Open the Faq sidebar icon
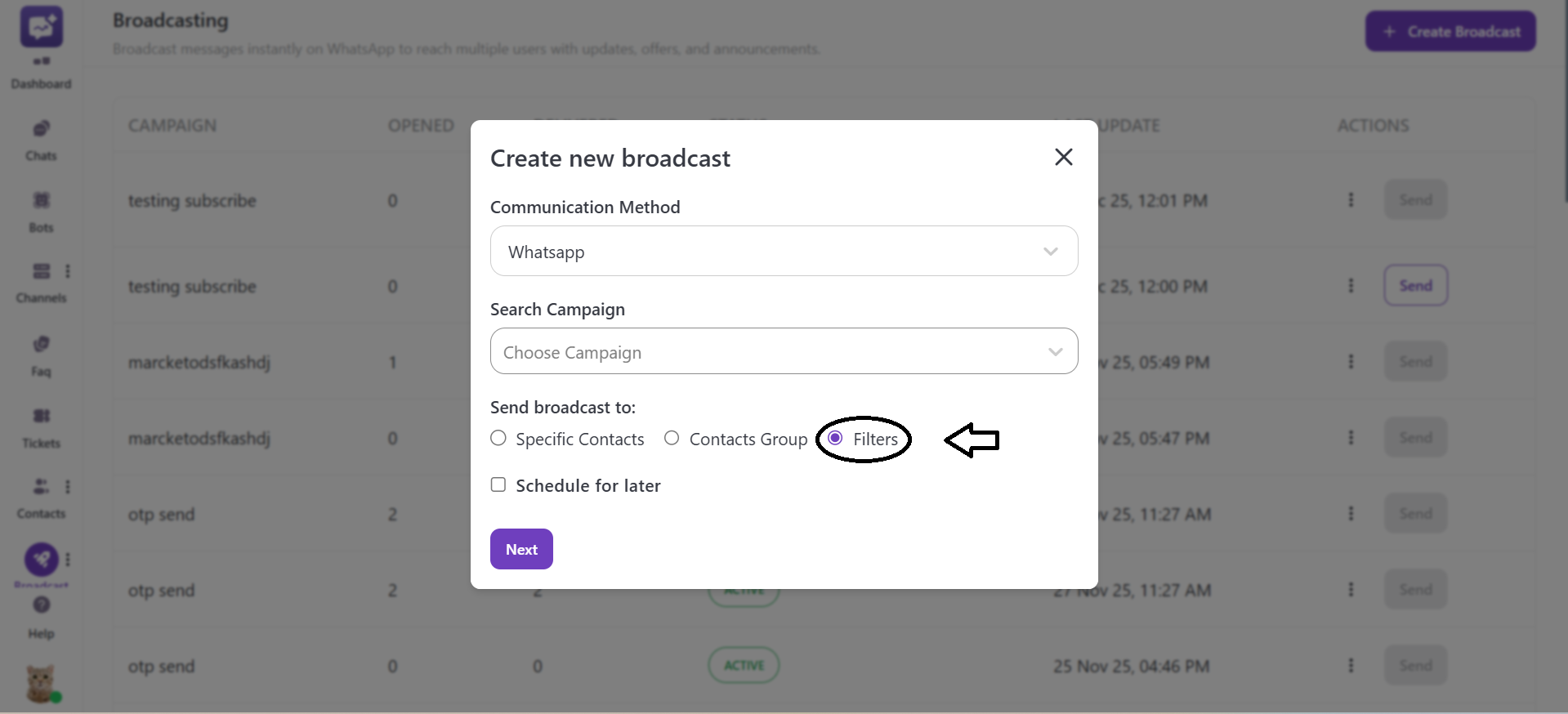1568x714 pixels. [x=42, y=344]
